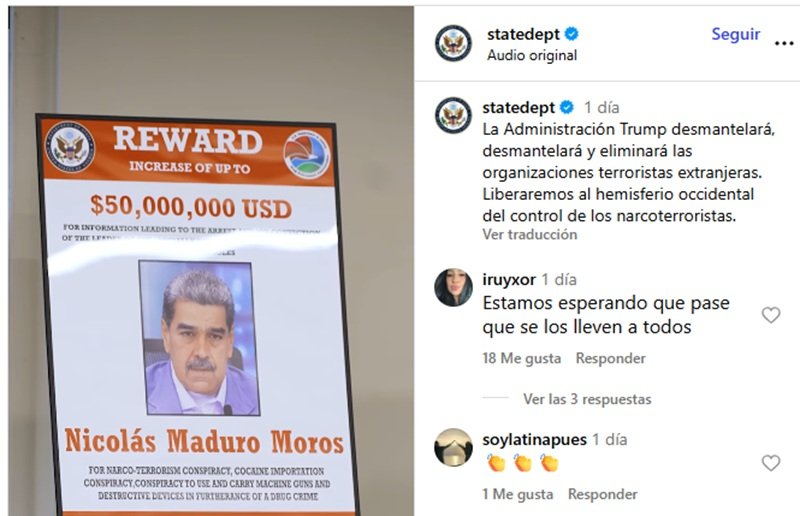Like iruyxor's comment with heart
The image size is (800, 516).
pos(770,315)
